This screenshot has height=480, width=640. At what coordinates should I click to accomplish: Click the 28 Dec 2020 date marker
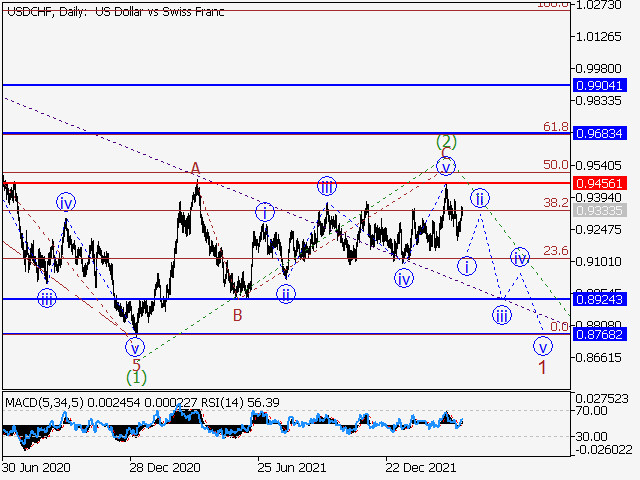[164, 467]
